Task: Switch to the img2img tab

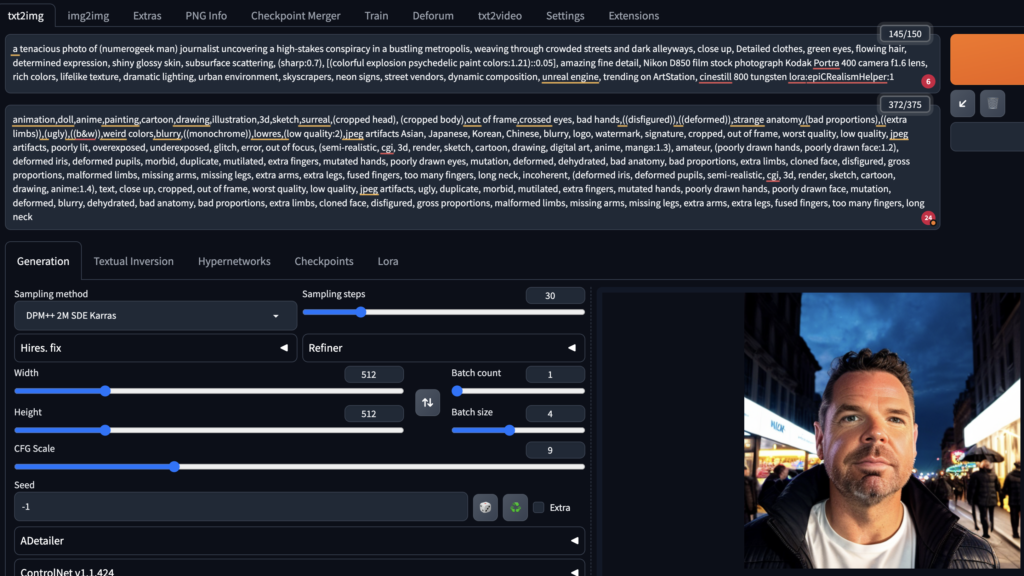Action: click(88, 16)
